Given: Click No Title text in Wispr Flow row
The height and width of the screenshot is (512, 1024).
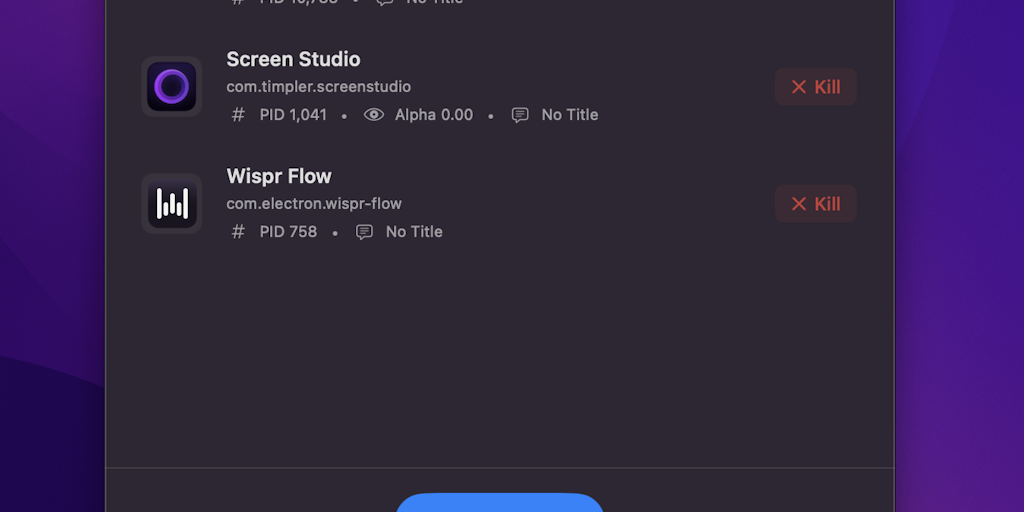Looking at the screenshot, I should point(414,232).
